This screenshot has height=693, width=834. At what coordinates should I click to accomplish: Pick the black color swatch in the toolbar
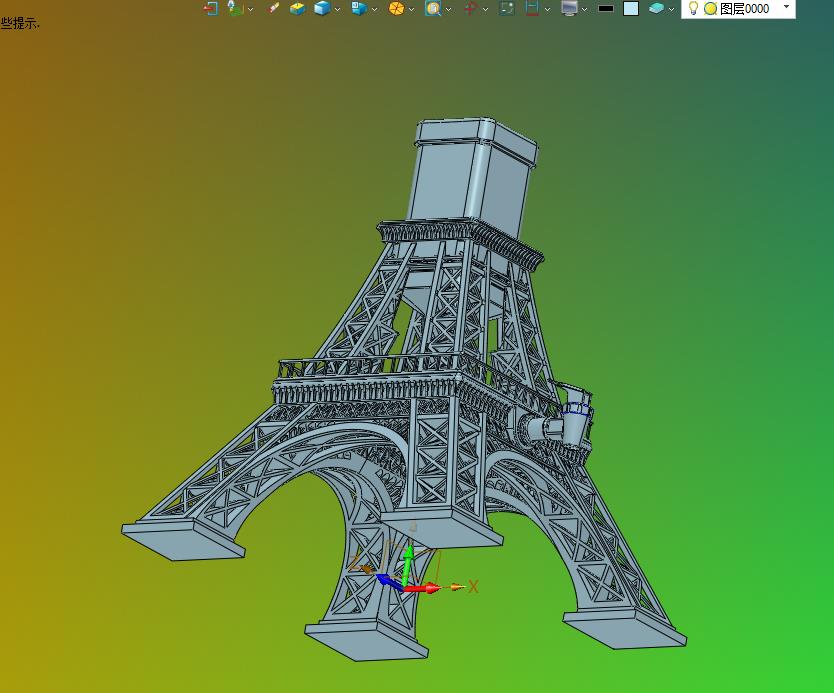coord(606,8)
